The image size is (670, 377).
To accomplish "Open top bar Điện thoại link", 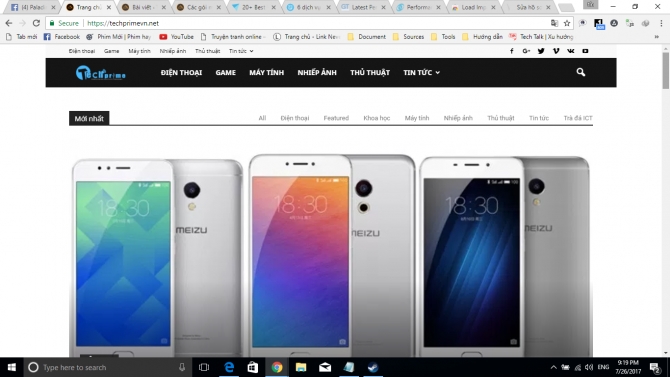I will [82, 51].
